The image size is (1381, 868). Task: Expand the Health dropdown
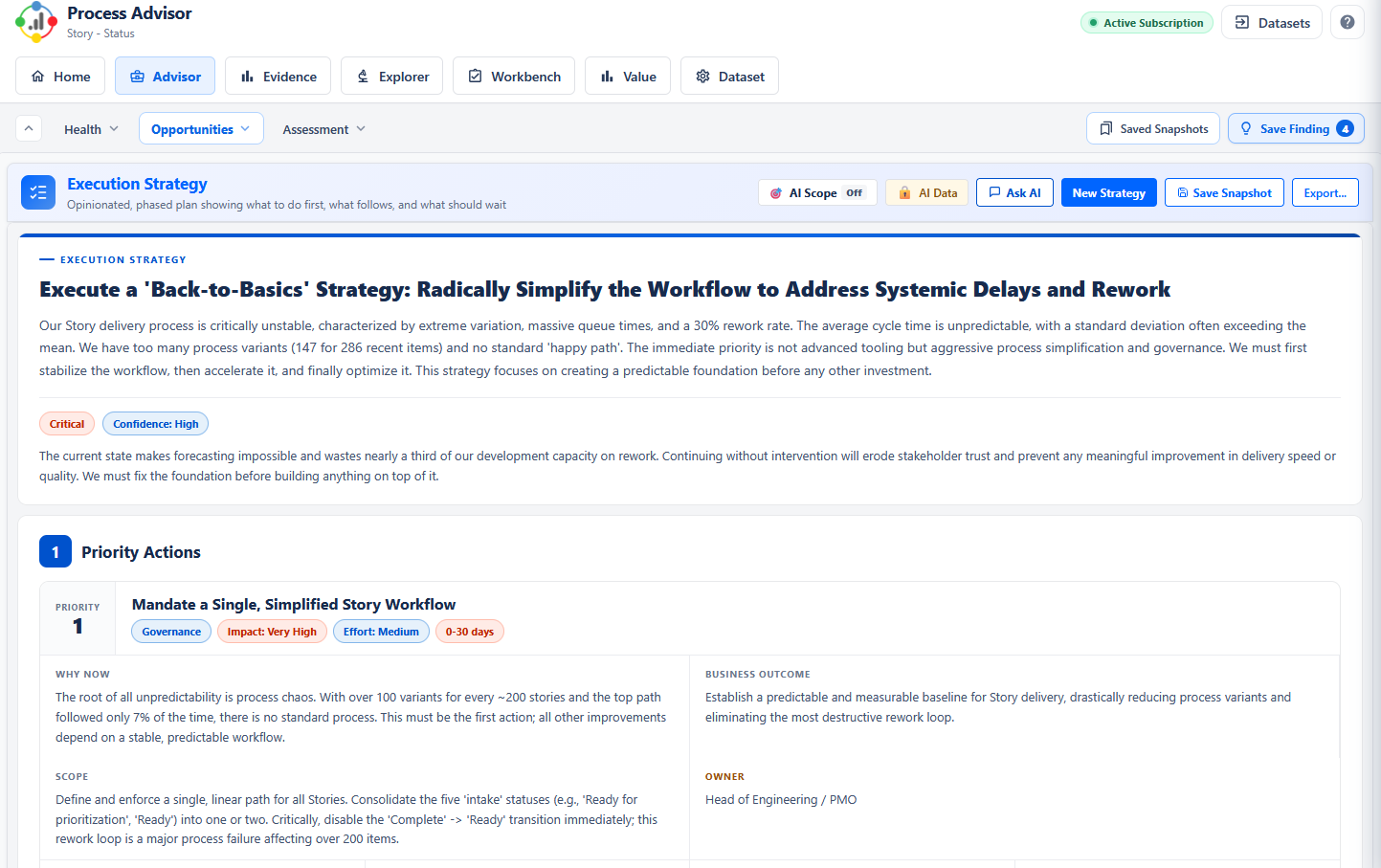point(91,129)
